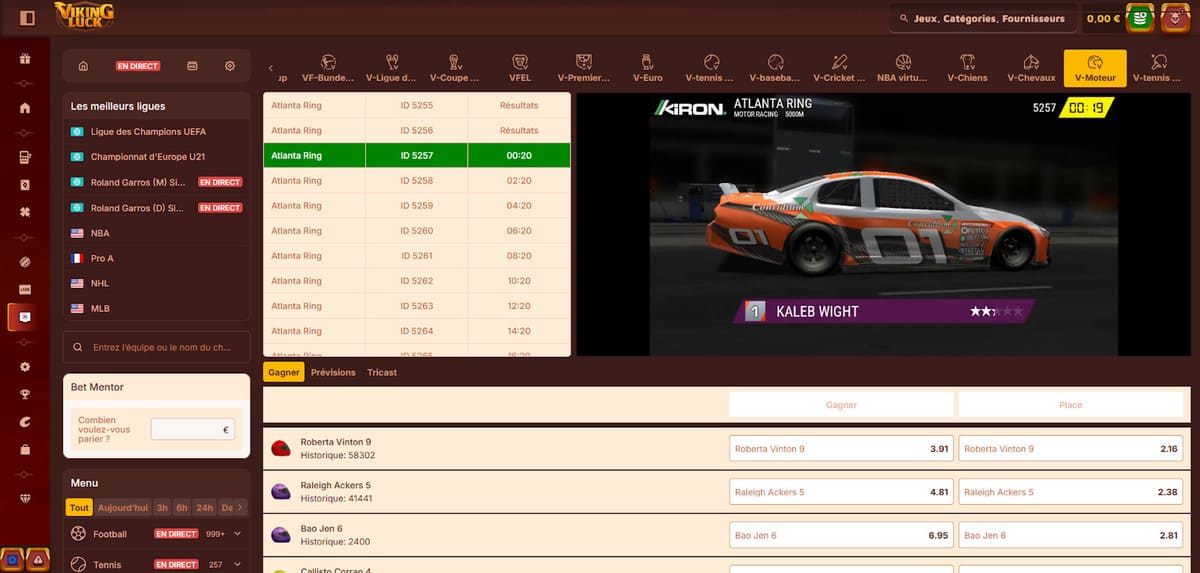
Task: Filter menu by 24h
Action: 205,507
